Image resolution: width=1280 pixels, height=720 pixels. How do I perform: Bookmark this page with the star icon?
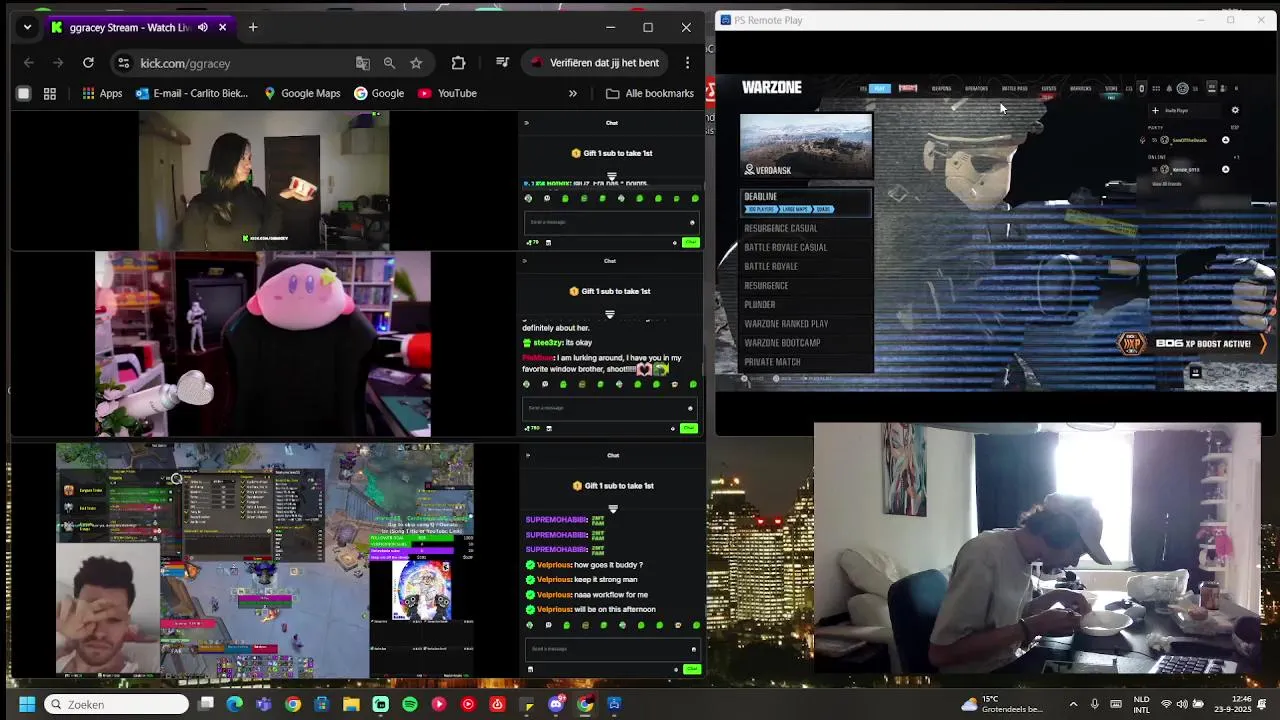(x=416, y=63)
